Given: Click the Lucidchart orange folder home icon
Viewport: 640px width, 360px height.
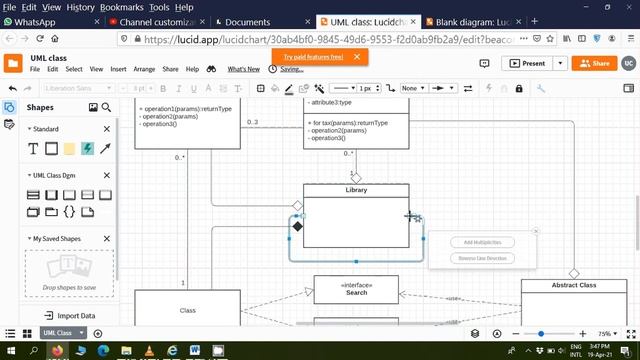Looking at the screenshot, I should coord(13,63).
